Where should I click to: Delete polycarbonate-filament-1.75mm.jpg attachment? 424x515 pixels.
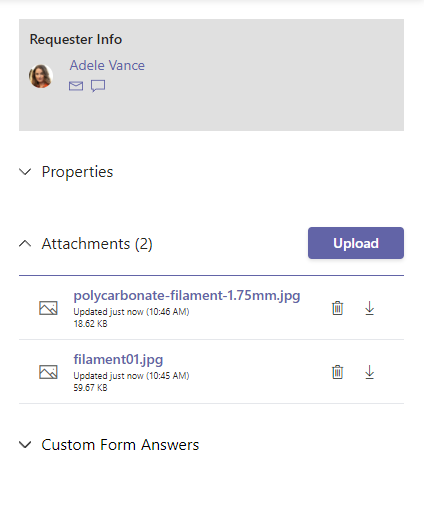tap(337, 308)
